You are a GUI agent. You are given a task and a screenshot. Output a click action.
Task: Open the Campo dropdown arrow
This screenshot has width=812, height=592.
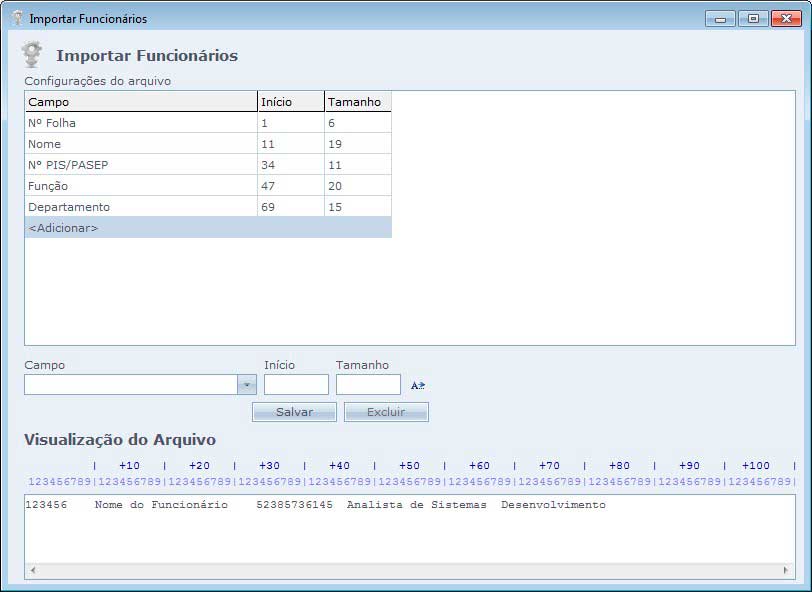[246, 385]
